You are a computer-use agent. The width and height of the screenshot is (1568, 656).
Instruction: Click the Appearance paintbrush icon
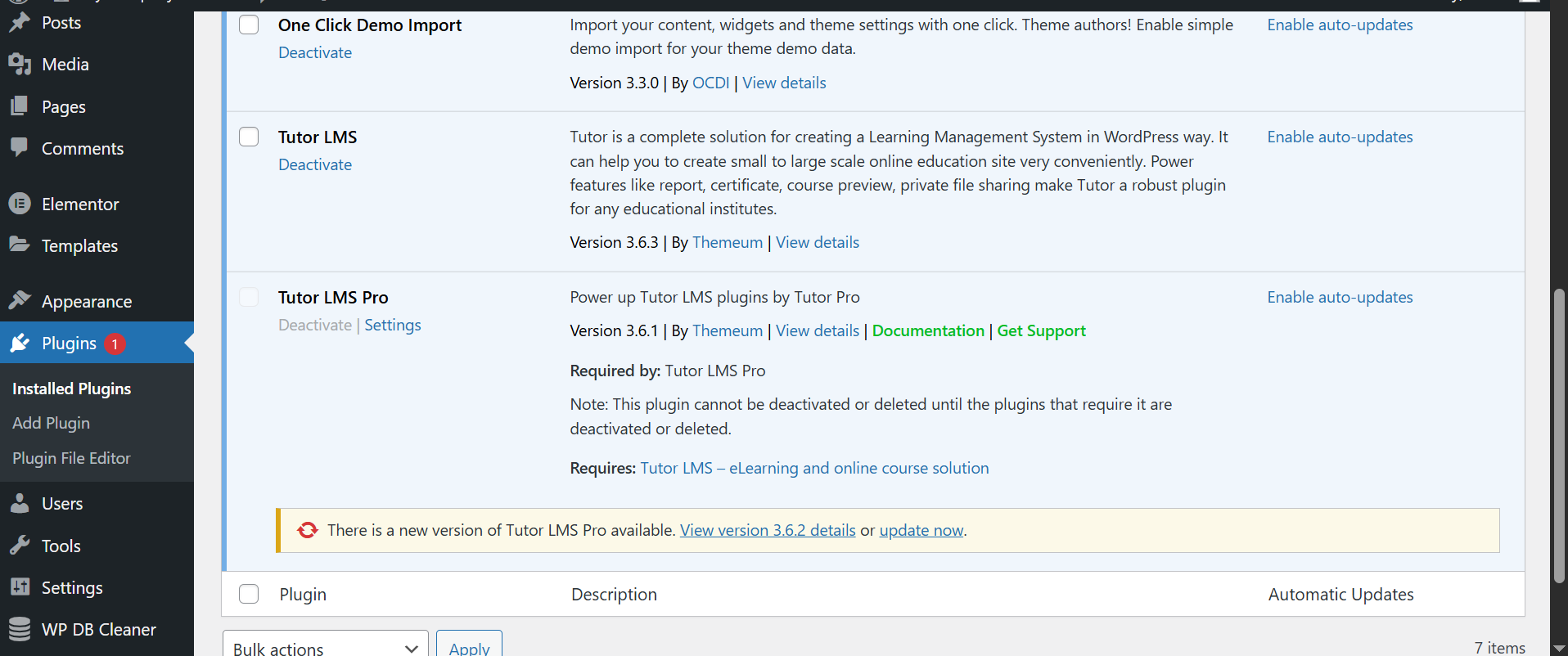[20, 300]
